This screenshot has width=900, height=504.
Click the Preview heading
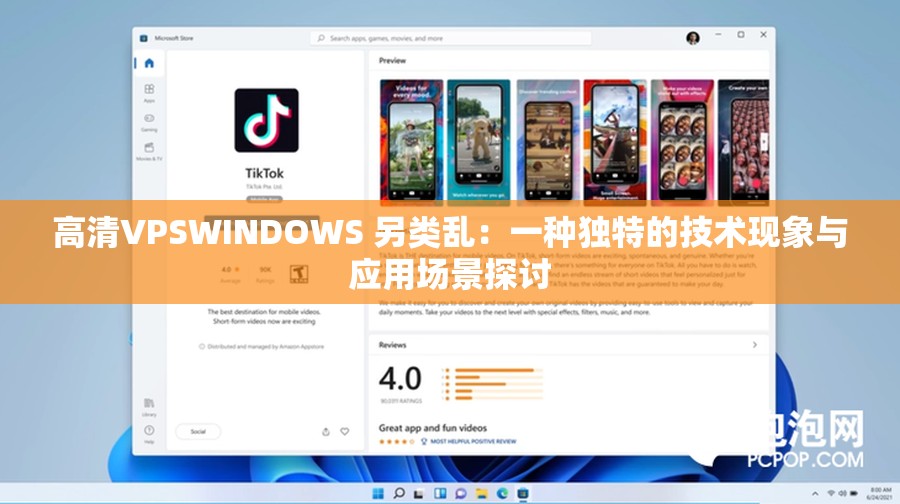pyautogui.click(x=393, y=60)
